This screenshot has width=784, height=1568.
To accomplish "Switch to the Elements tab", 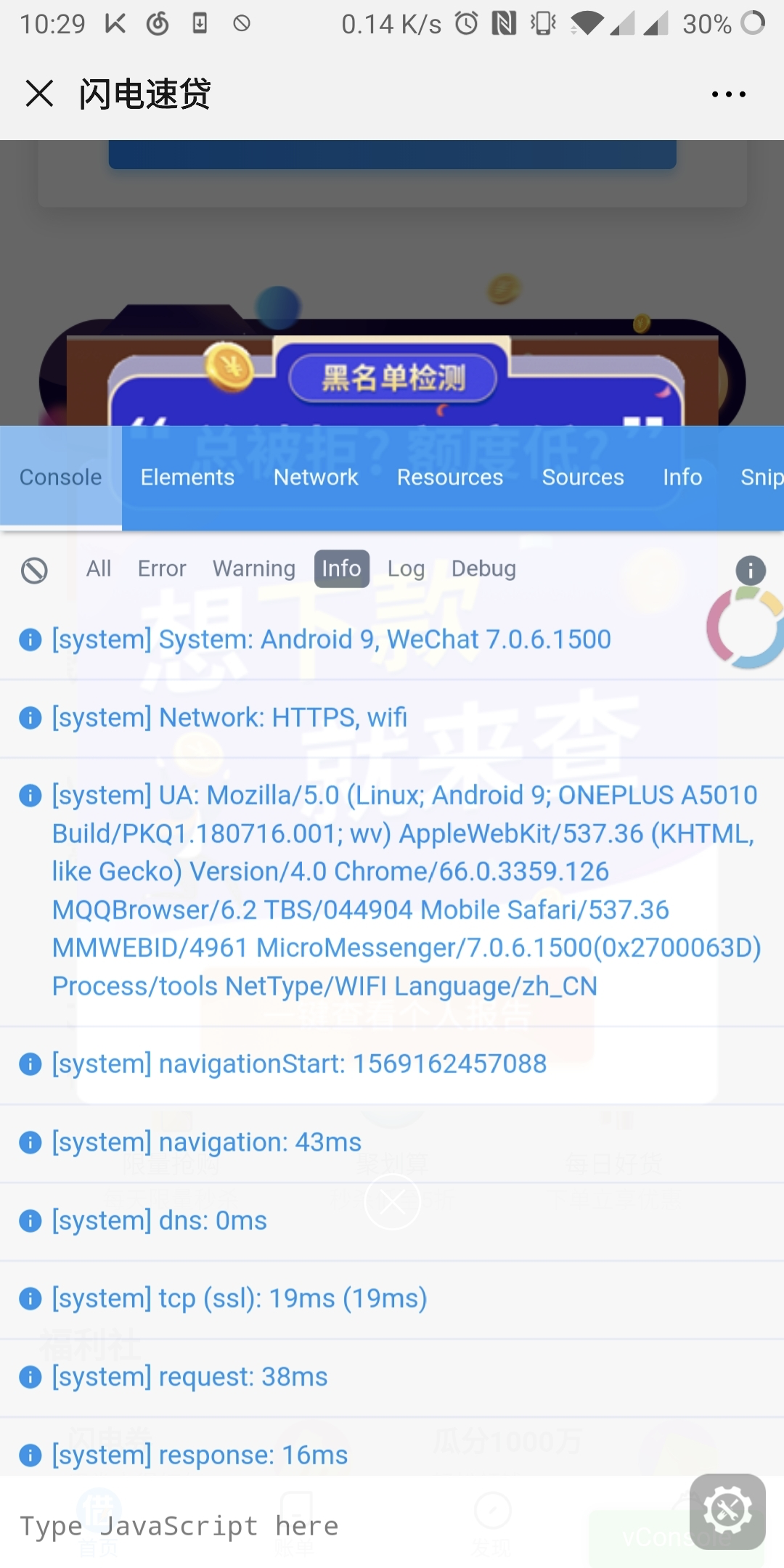I will [x=187, y=477].
